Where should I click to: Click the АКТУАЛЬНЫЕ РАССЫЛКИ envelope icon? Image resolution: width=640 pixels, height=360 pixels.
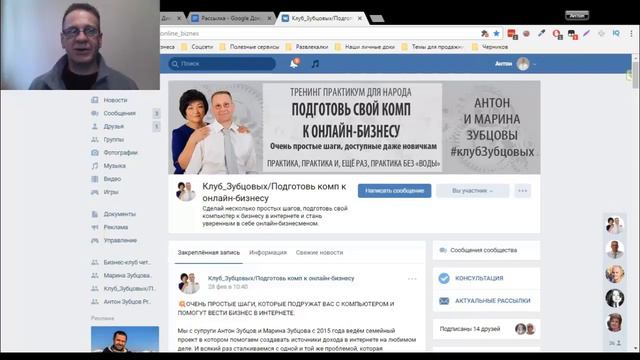point(444,301)
